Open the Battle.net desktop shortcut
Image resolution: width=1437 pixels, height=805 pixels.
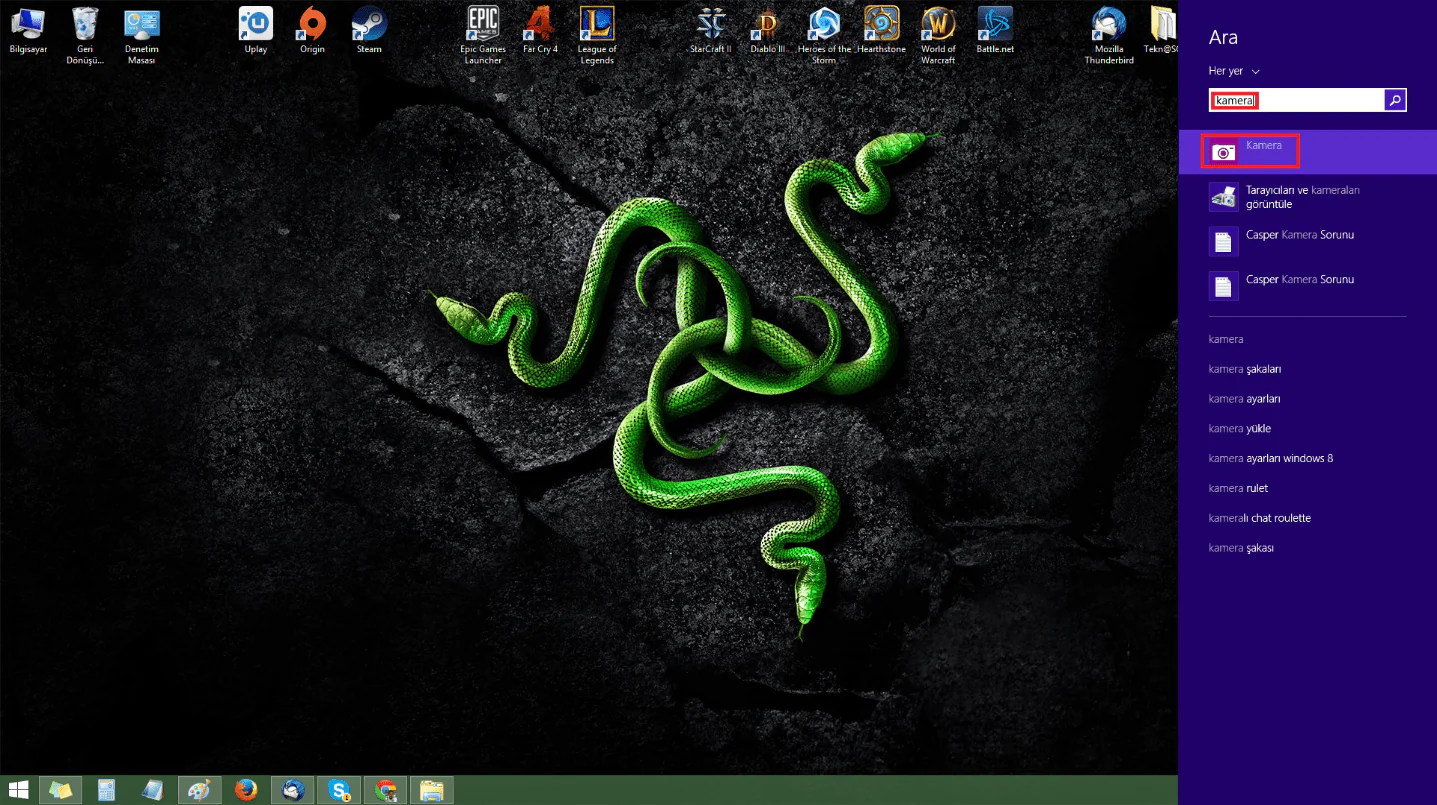[994, 30]
